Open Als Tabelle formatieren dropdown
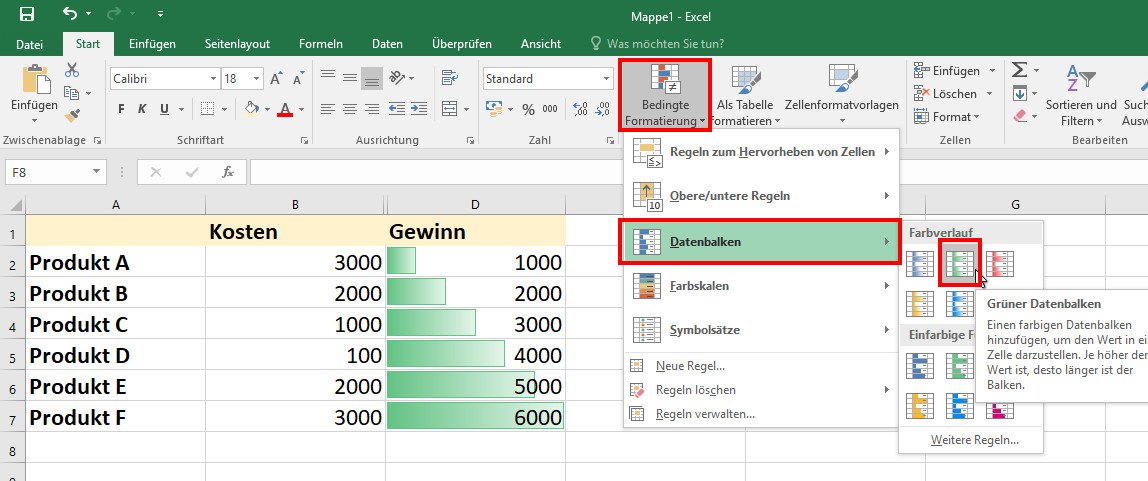The image size is (1148, 481). point(745,96)
